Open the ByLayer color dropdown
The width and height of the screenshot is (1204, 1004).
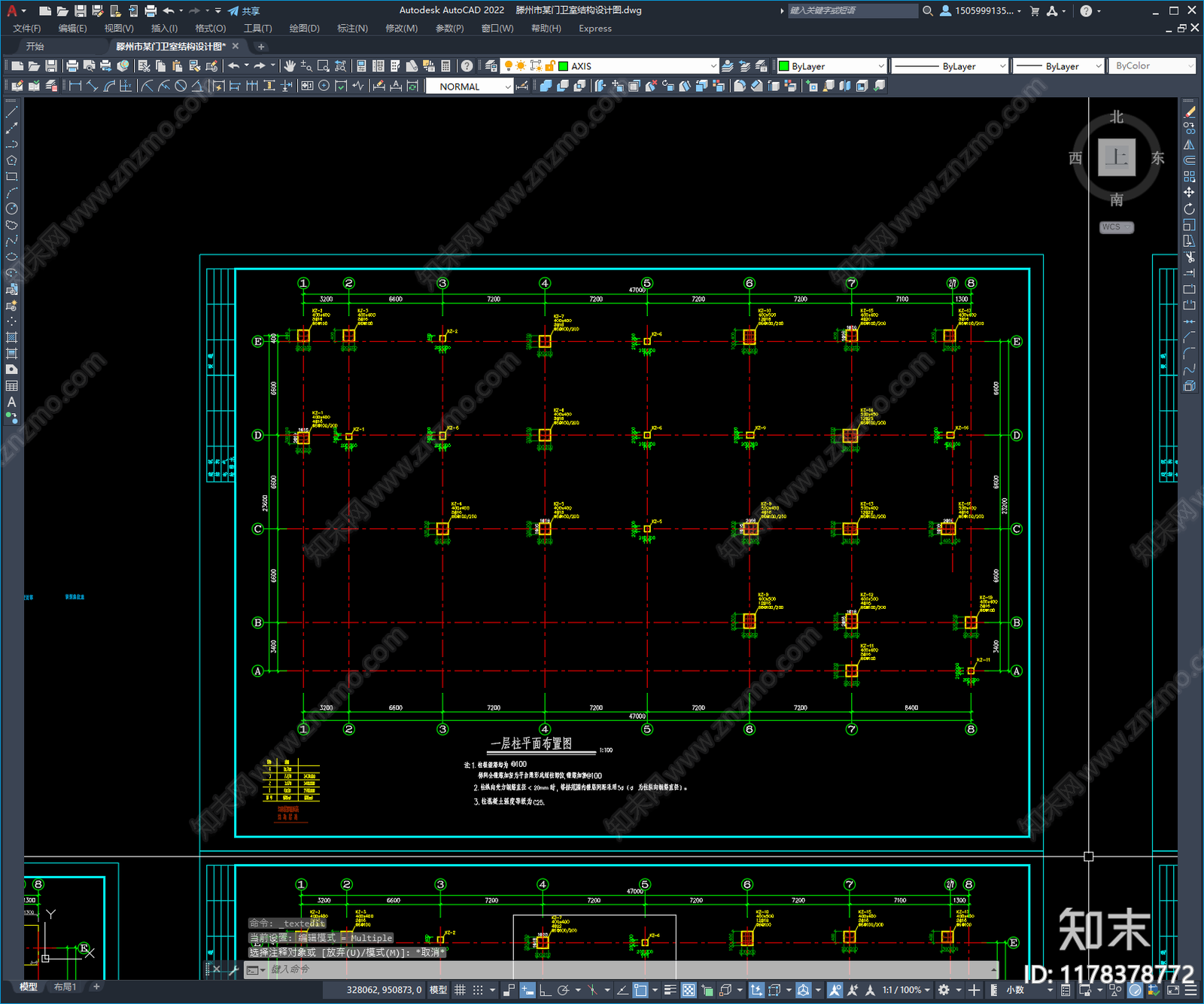(x=881, y=66)
